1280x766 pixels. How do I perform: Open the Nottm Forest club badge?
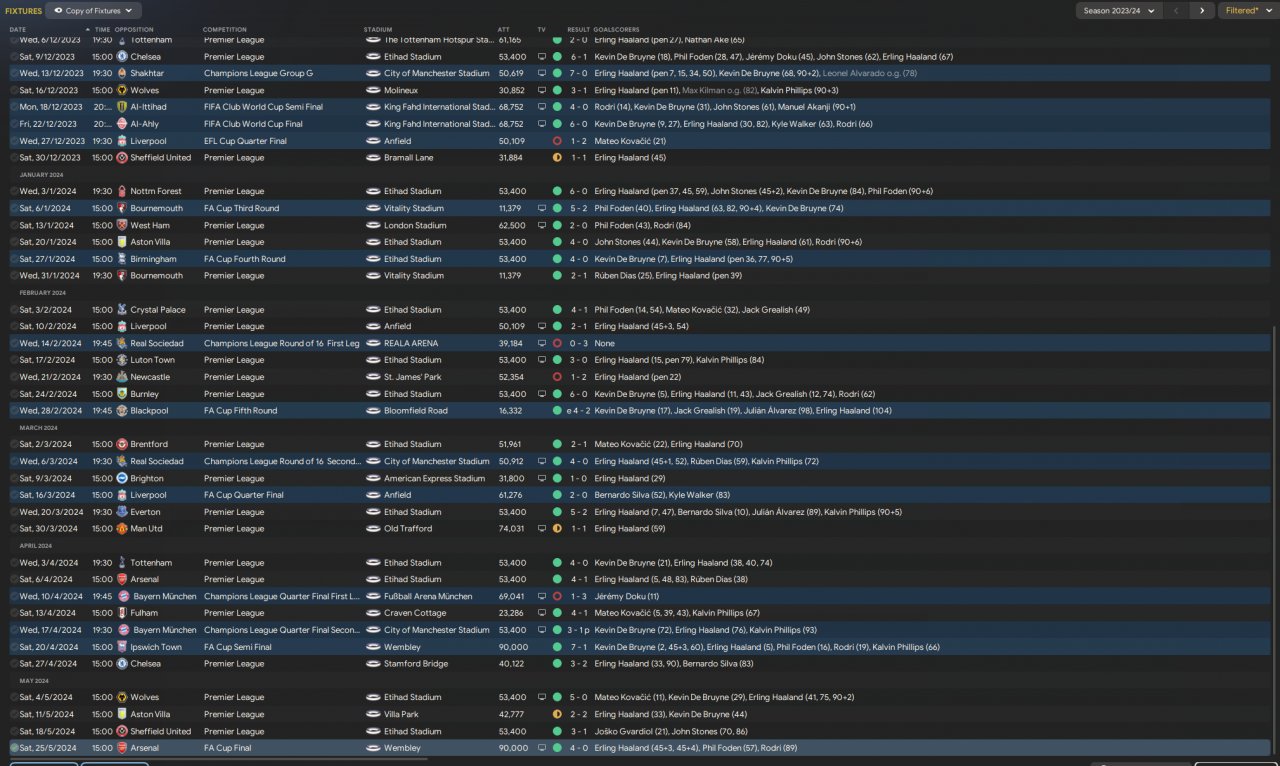[122, 191]
